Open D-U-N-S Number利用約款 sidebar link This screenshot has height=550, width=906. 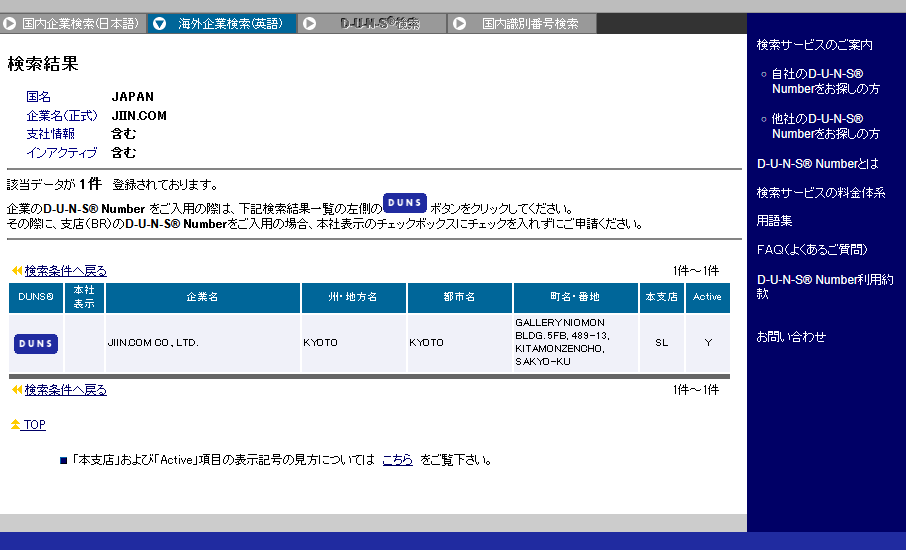pyautogui.click(x=825, y=287)
